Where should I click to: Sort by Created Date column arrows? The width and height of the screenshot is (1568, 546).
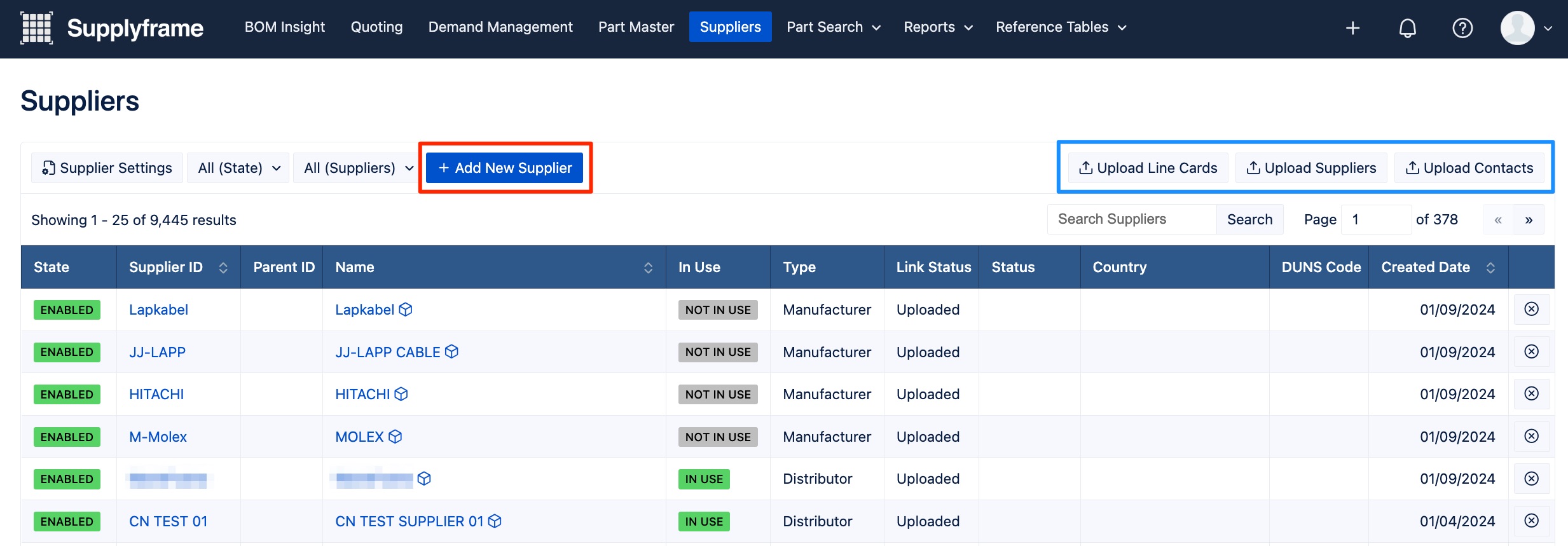[1490, 268]
